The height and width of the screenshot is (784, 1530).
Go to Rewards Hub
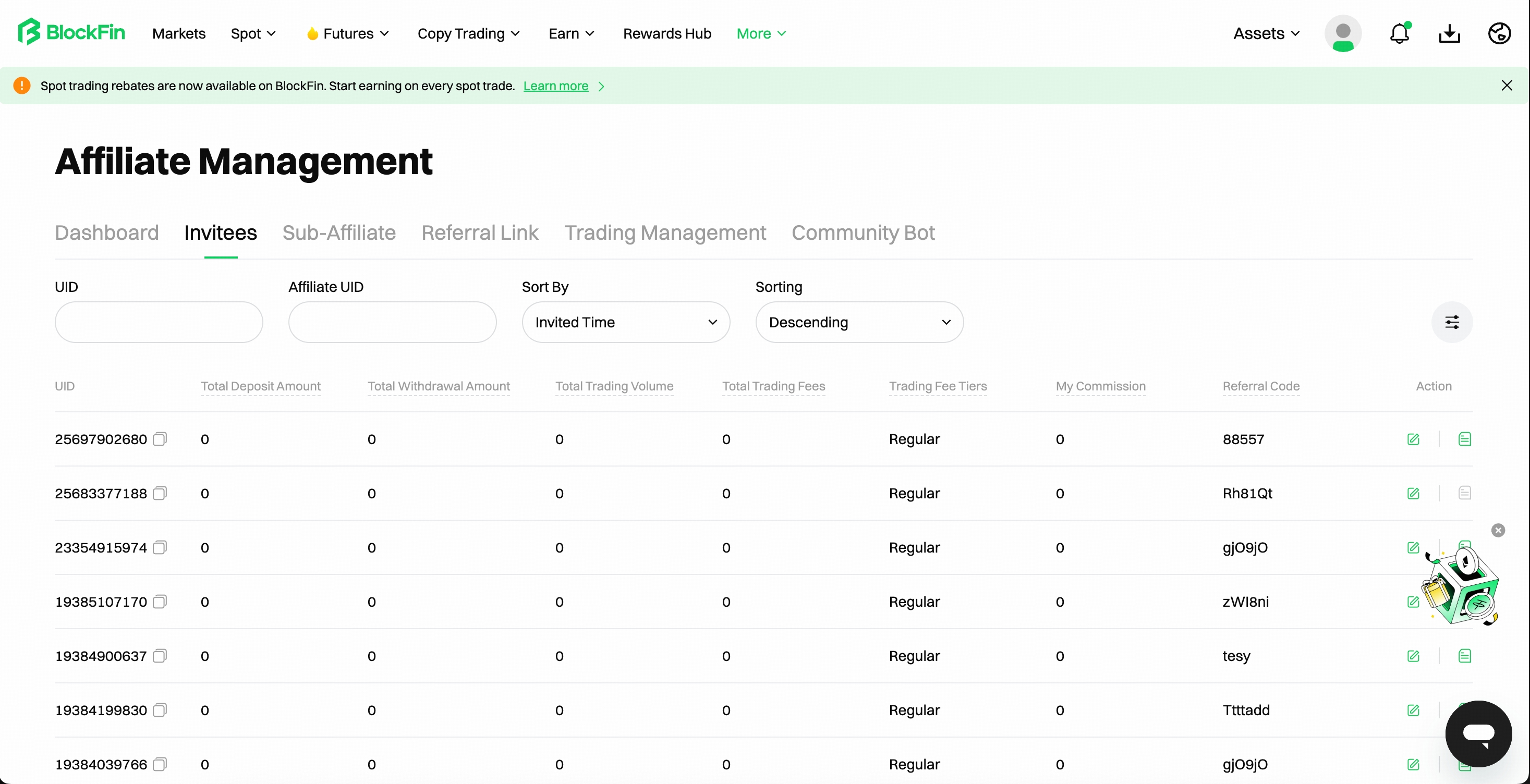tap(666, 33)
